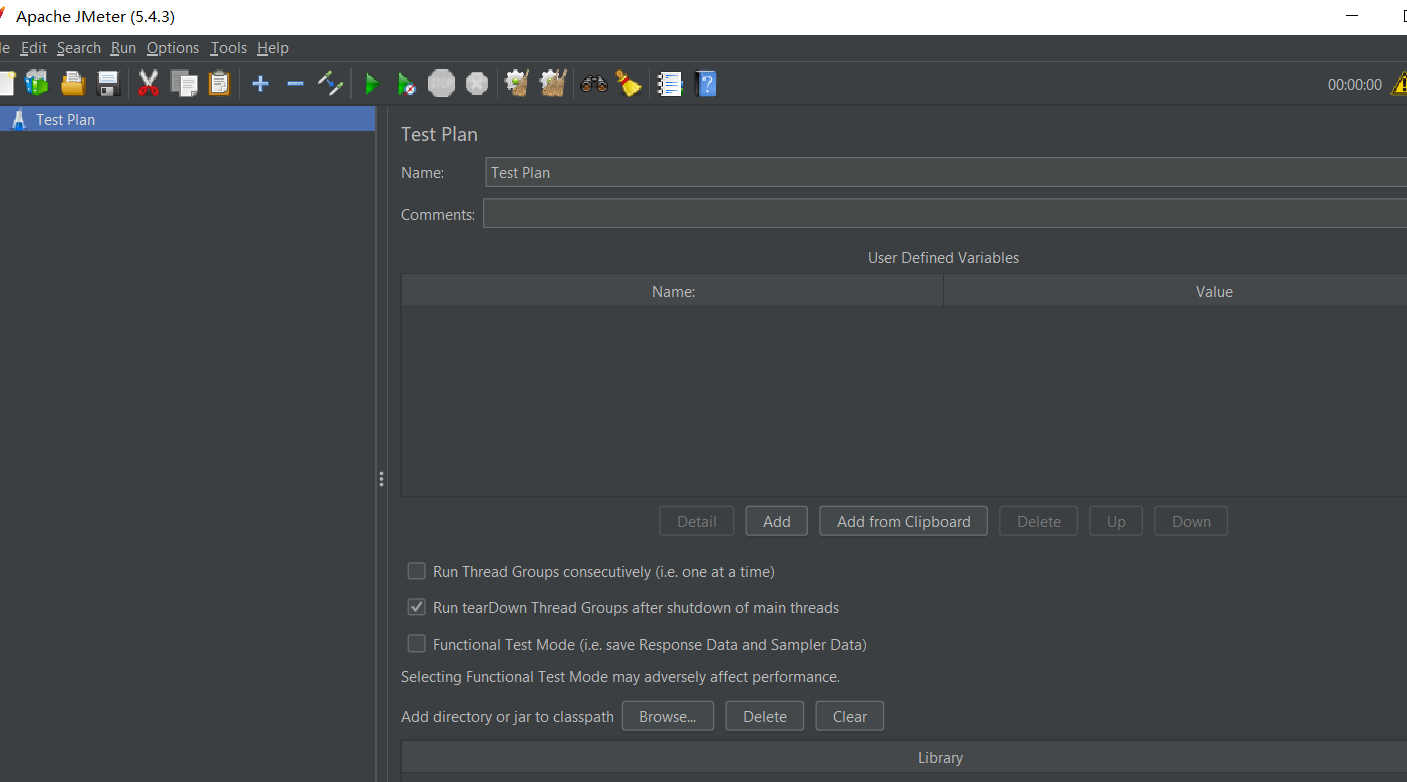
Task: Click the Add variable button
Action: tap(777, 521)
